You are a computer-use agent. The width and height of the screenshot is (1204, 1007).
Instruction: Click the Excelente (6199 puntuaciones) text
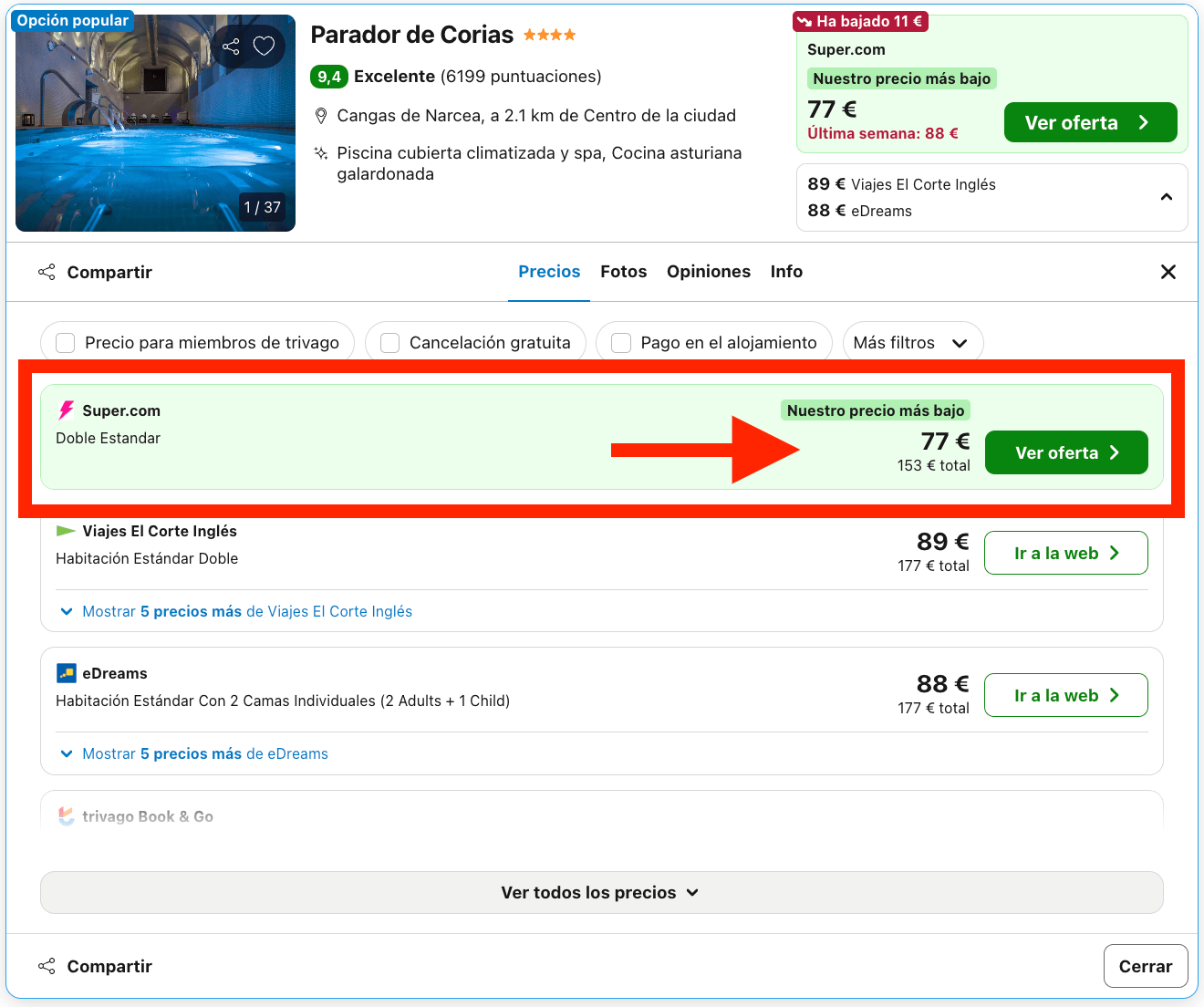(x=478, y=77)
